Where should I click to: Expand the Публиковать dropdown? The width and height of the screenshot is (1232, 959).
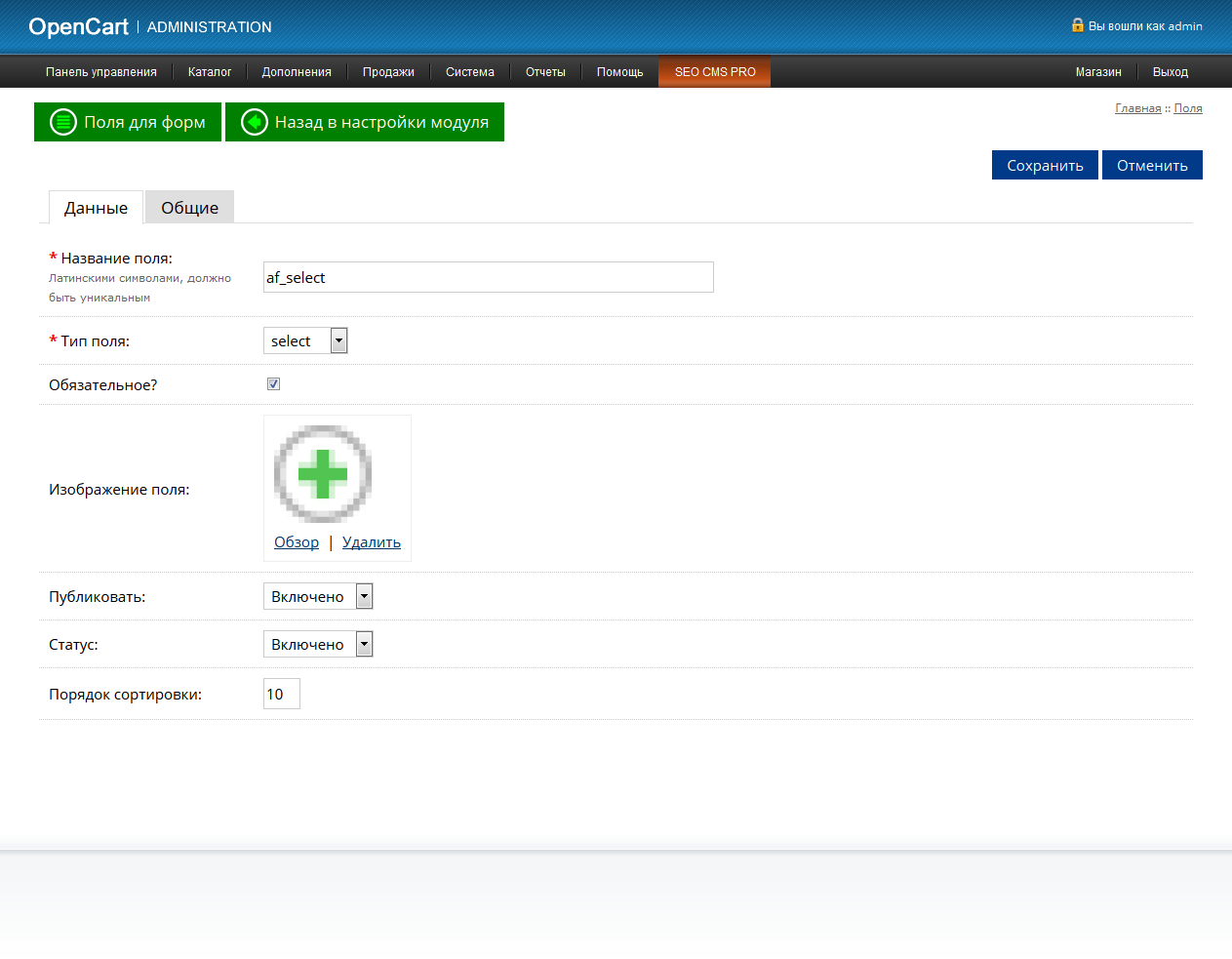pos(318,596)
